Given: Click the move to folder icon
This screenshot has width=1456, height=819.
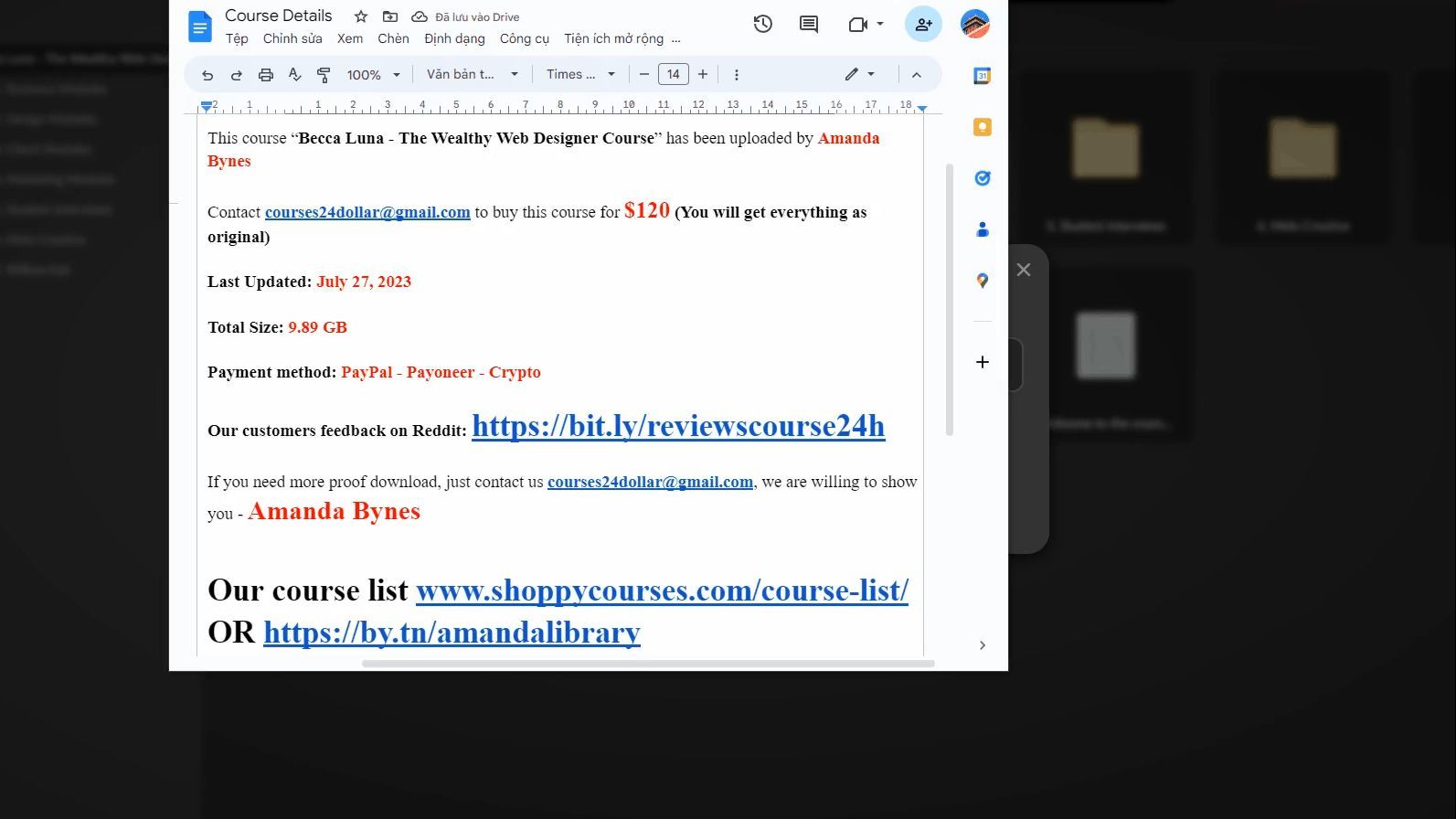Looking at the screenshot, I should (390, 16).
